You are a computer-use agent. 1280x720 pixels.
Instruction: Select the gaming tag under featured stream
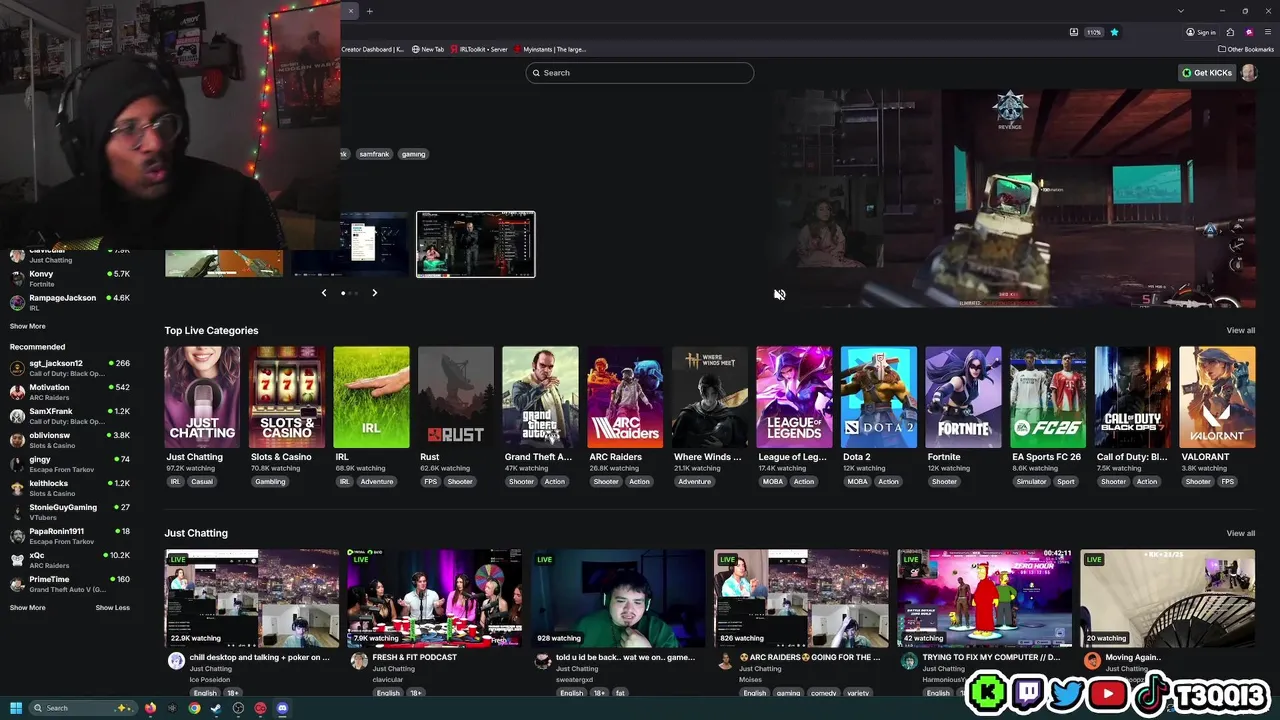[414, 154]
